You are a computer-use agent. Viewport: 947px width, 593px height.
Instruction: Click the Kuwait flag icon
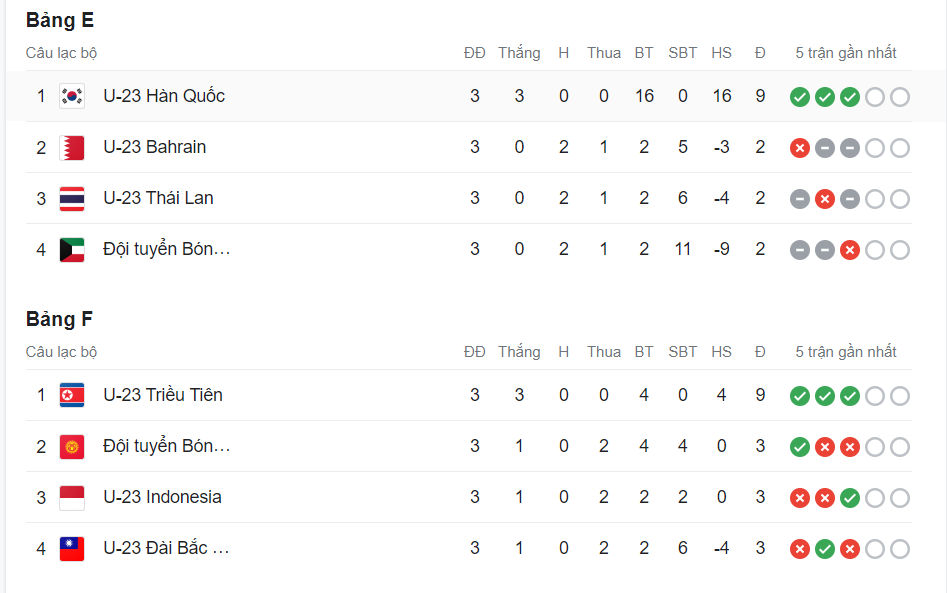pyautogui.click(x=72, y=249)
